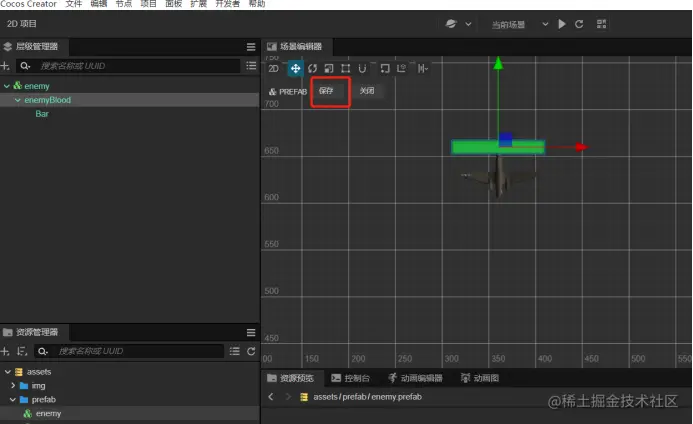The width and height of the screenshot is (693, 424).
Task: Toggle the 2D view mode button
Action: [273, 69]
